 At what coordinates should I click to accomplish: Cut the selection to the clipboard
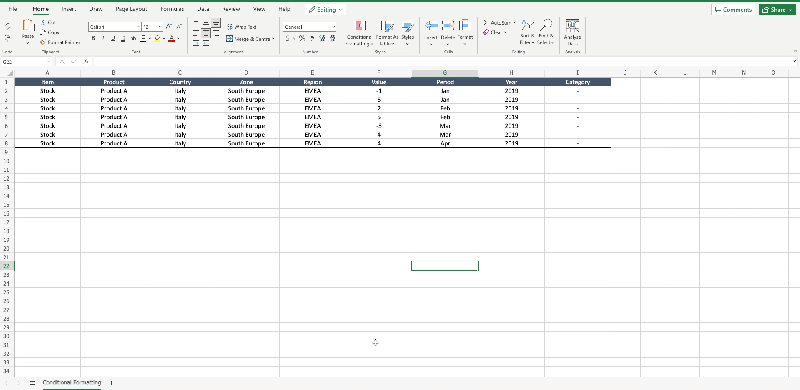point(48,22)
